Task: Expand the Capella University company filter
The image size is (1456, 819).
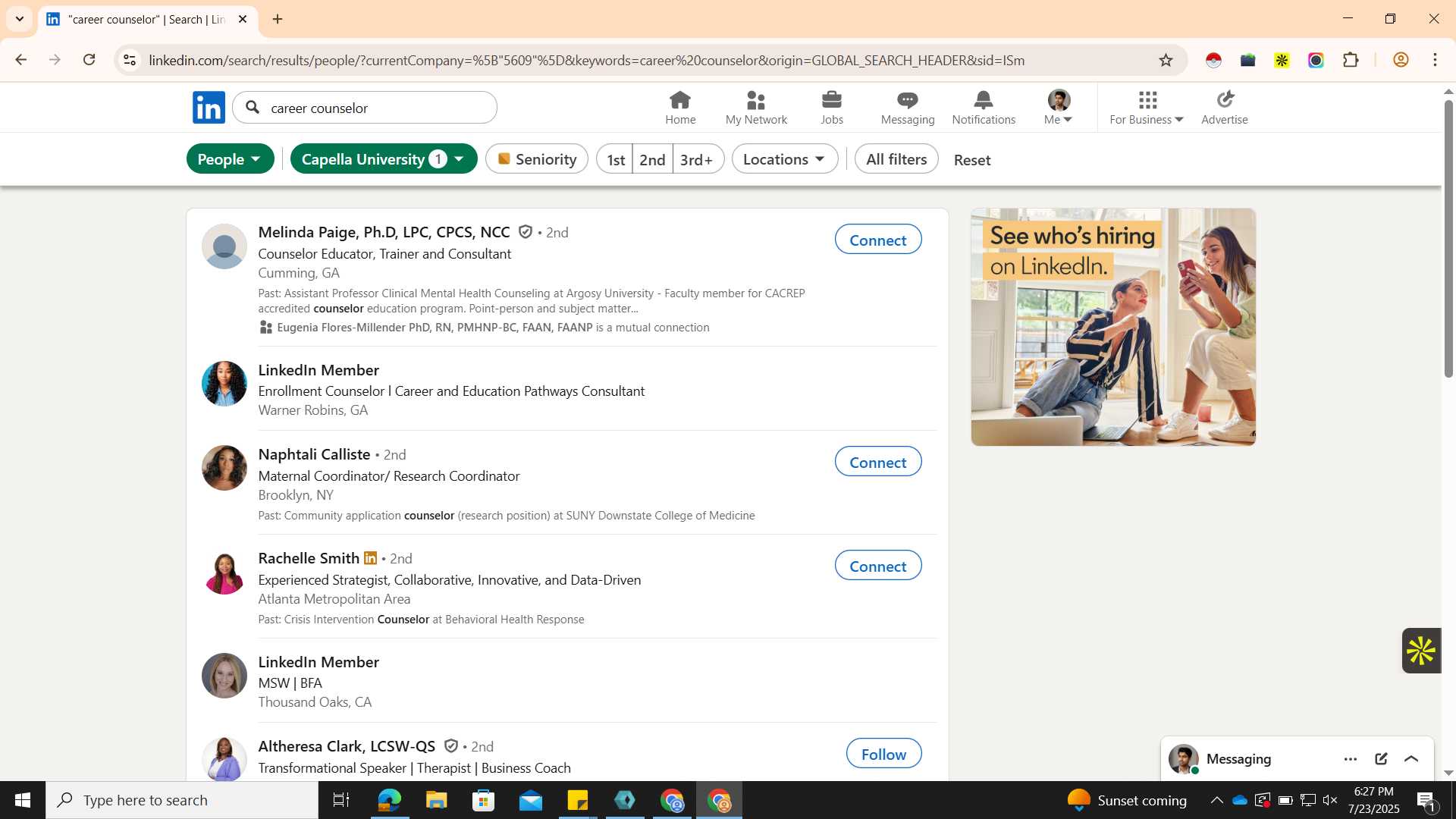Action: [384, 159]
